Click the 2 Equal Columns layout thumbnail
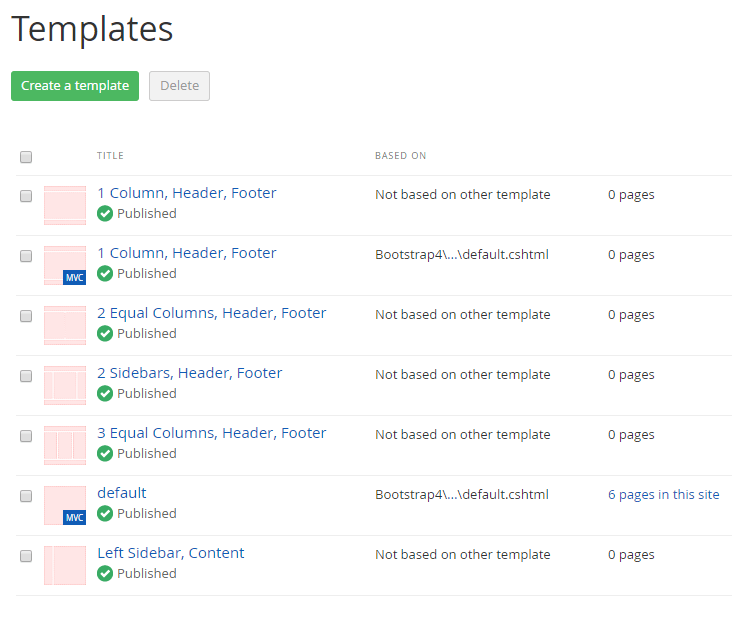744x620 pixels. pos(65,326)
